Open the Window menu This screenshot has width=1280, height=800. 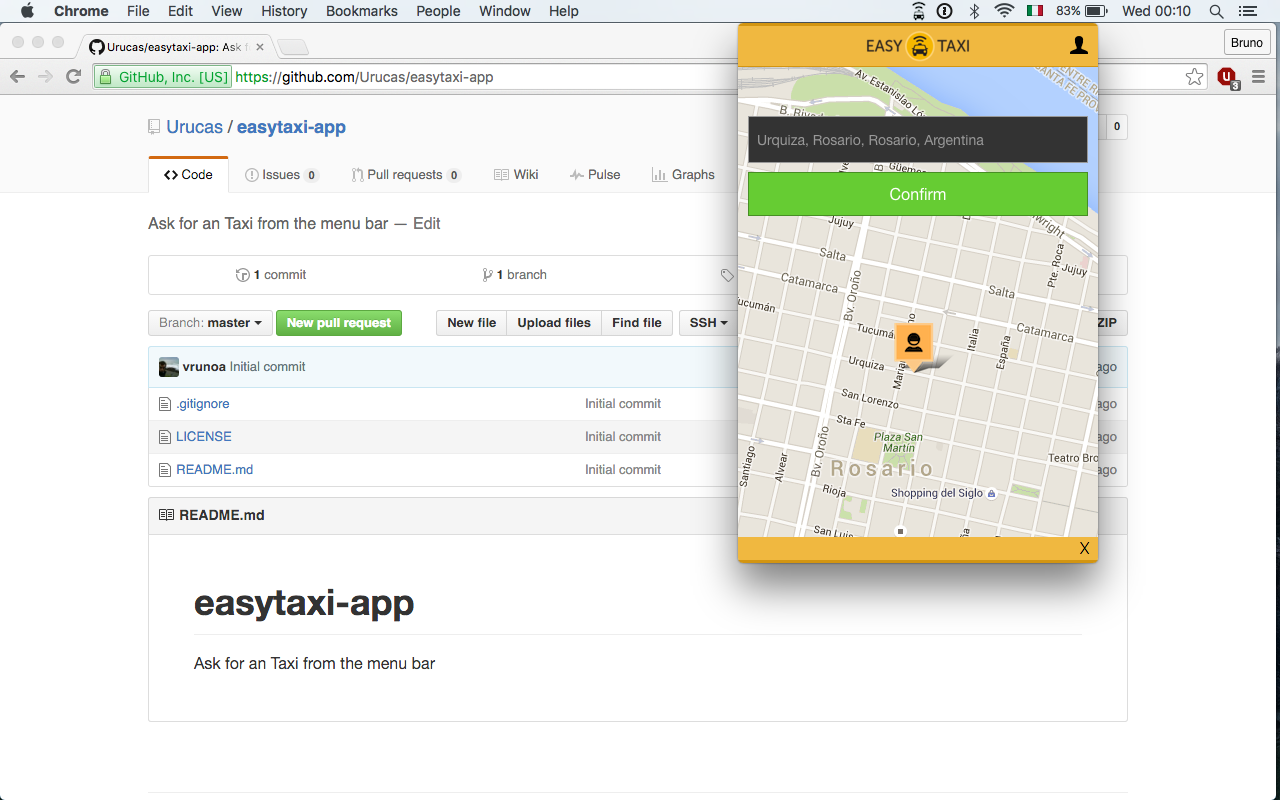(505, 11)
